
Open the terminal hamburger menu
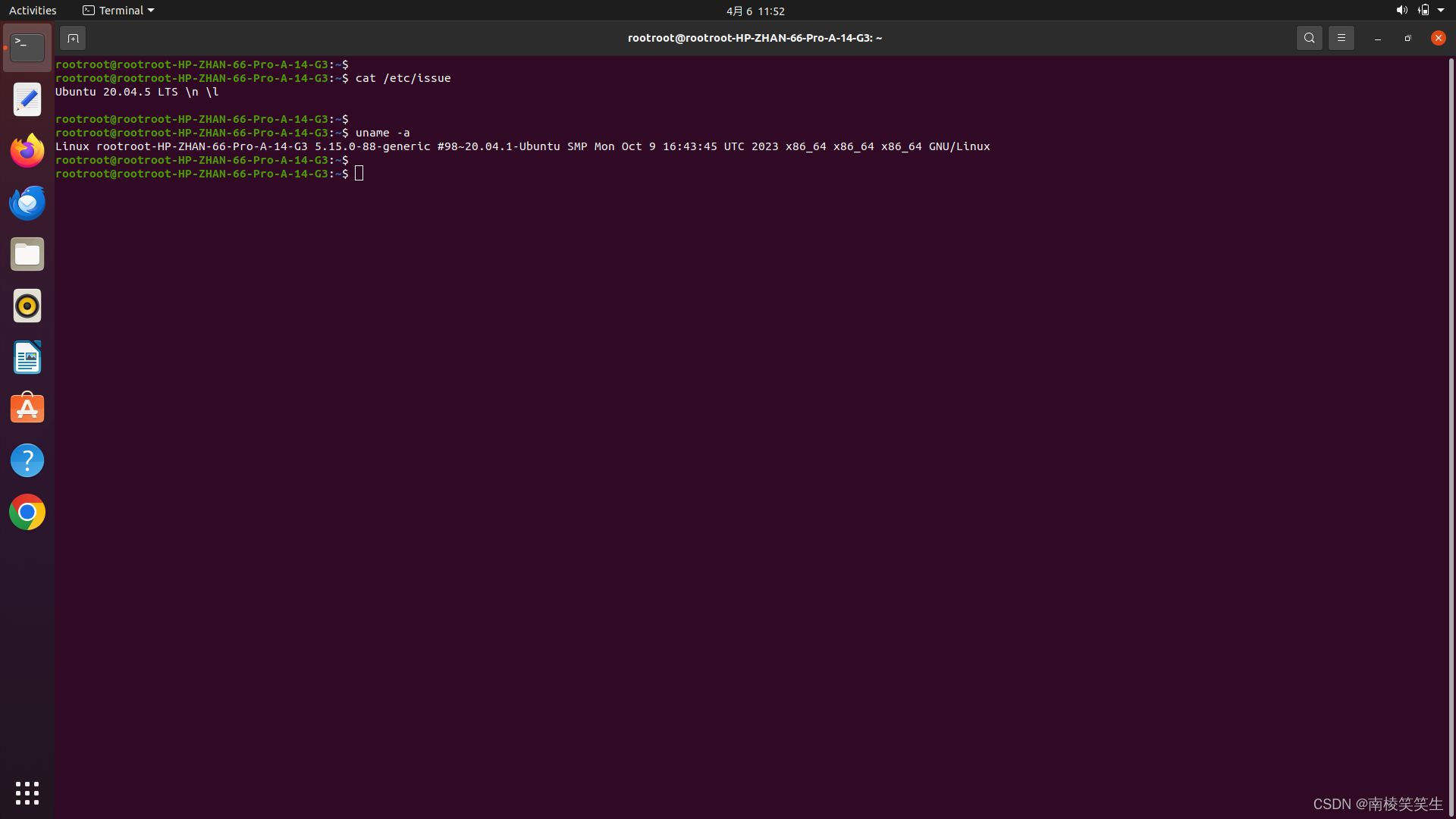coord(1341,38)
